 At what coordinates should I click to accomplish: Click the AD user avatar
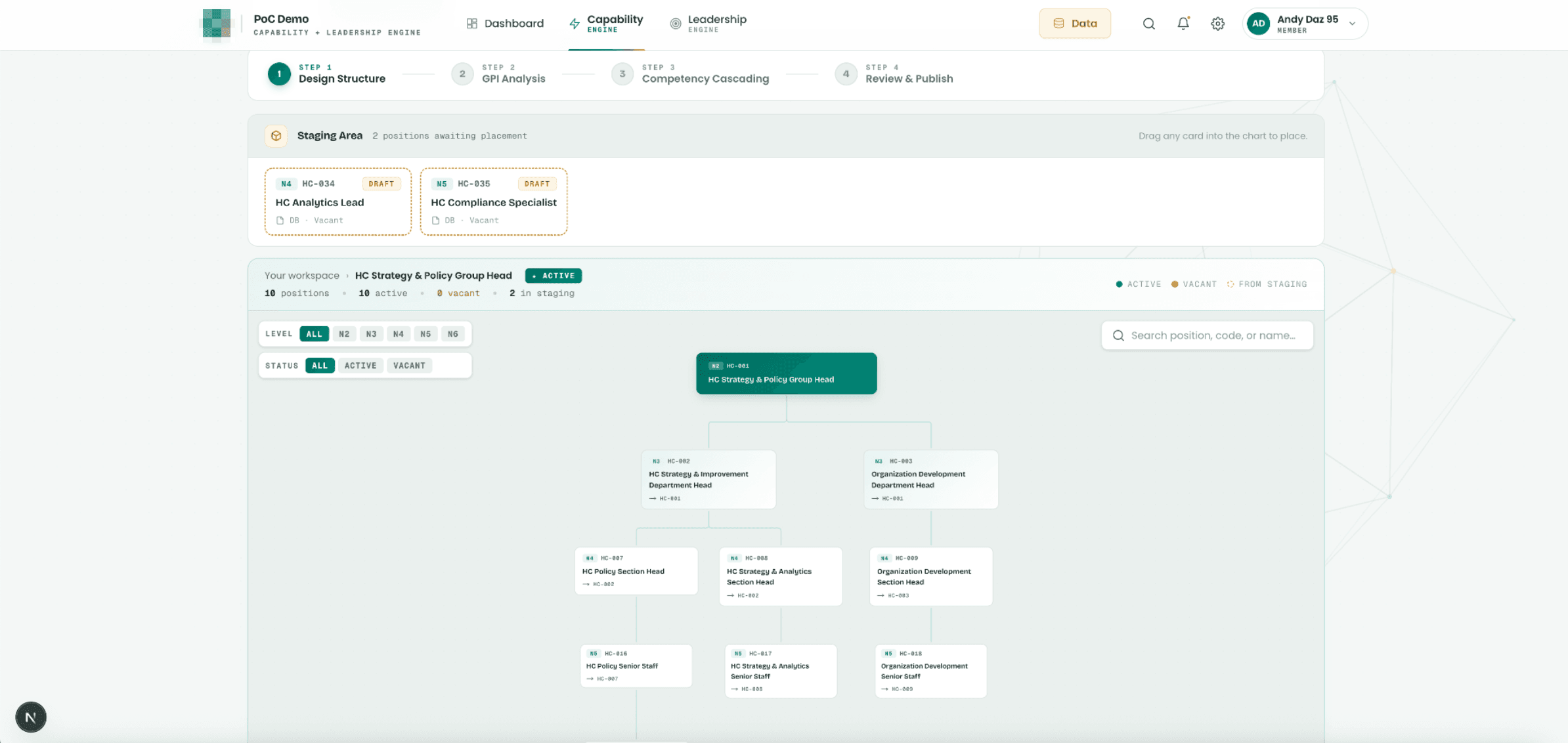pyautogui.click(x=1258, y=24)
